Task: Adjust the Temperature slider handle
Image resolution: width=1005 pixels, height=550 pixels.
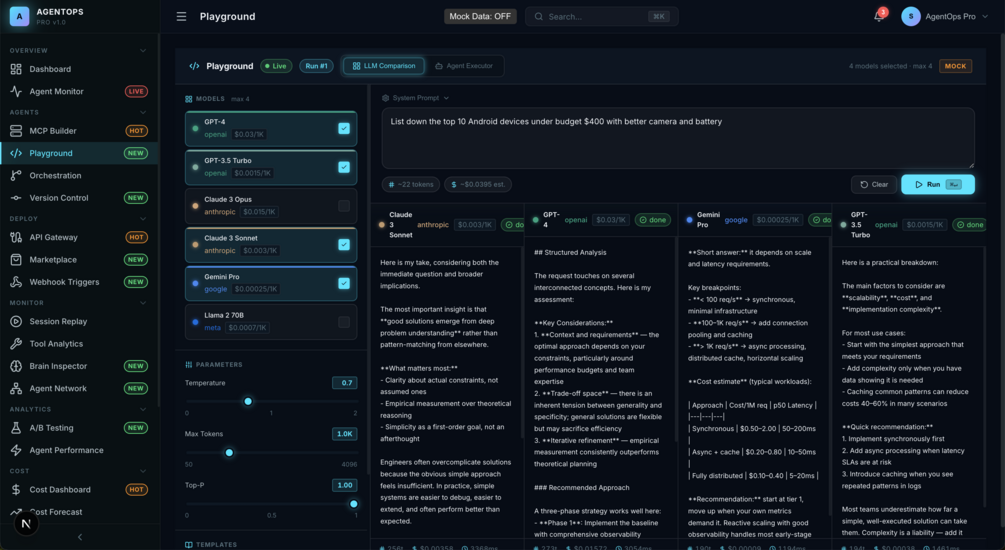Action: click(248, 401)
